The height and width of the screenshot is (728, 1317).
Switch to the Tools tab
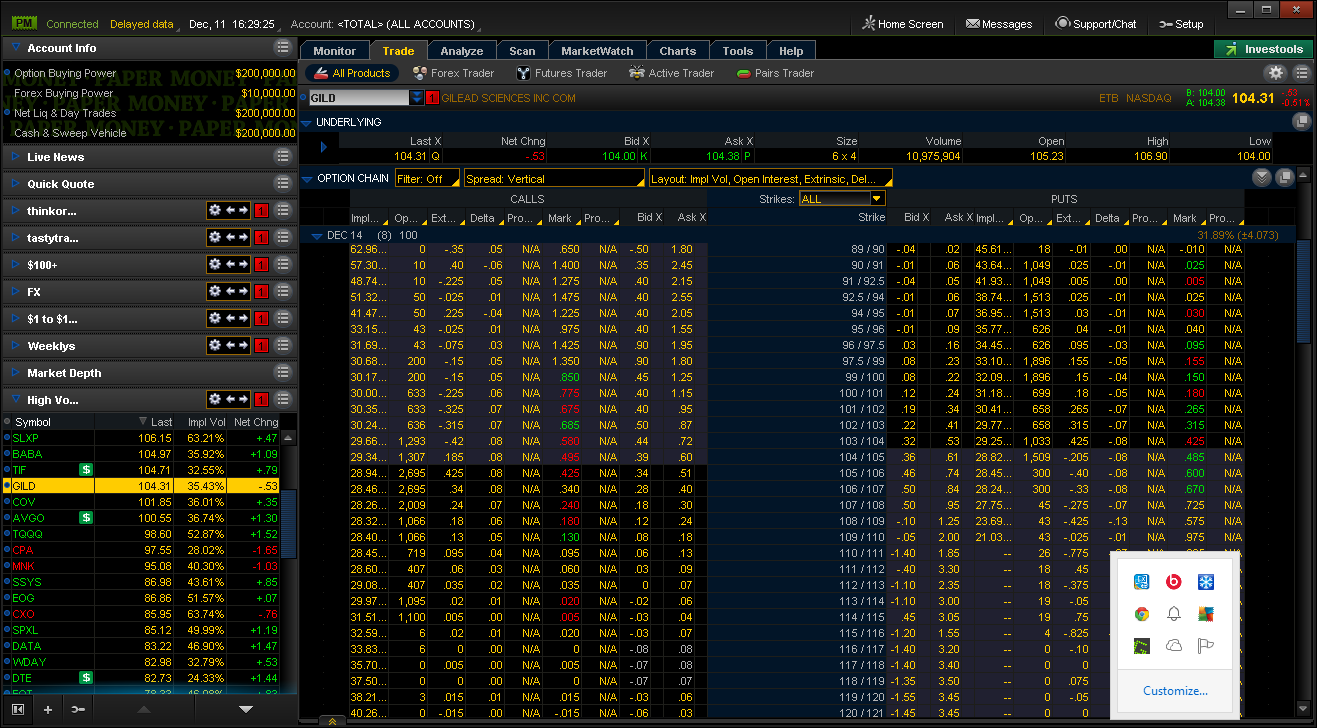(738, 51)
